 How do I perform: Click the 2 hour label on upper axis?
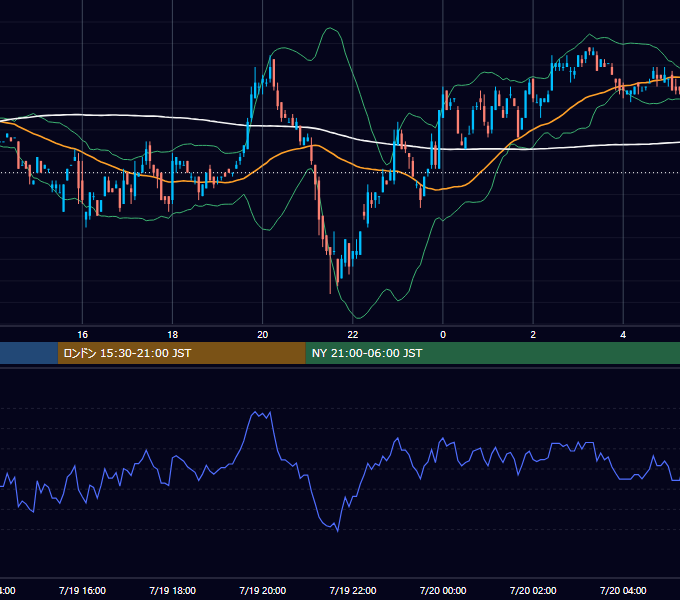click(533, 335)
